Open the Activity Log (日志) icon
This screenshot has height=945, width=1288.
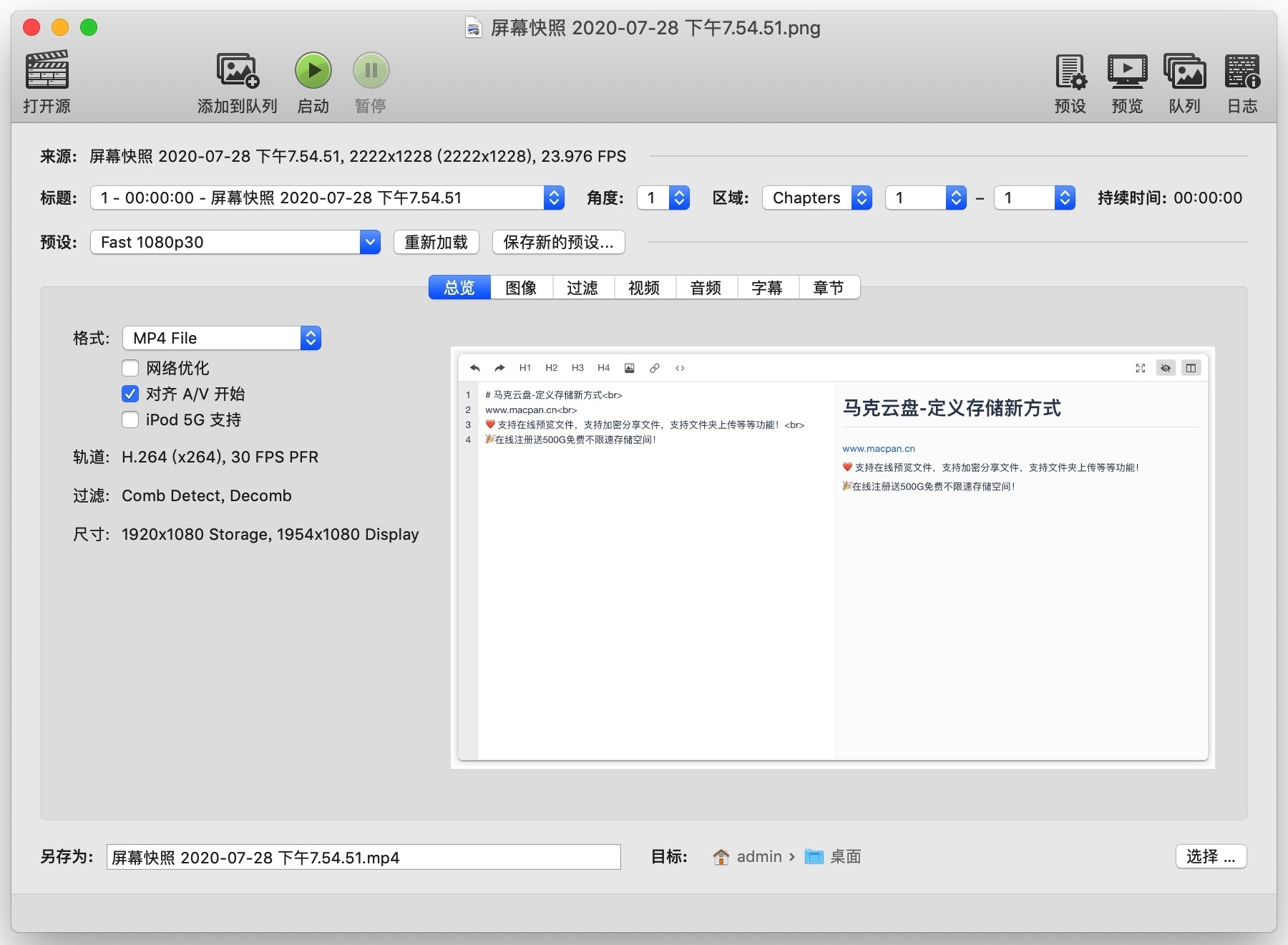(x=1242, y=71)
